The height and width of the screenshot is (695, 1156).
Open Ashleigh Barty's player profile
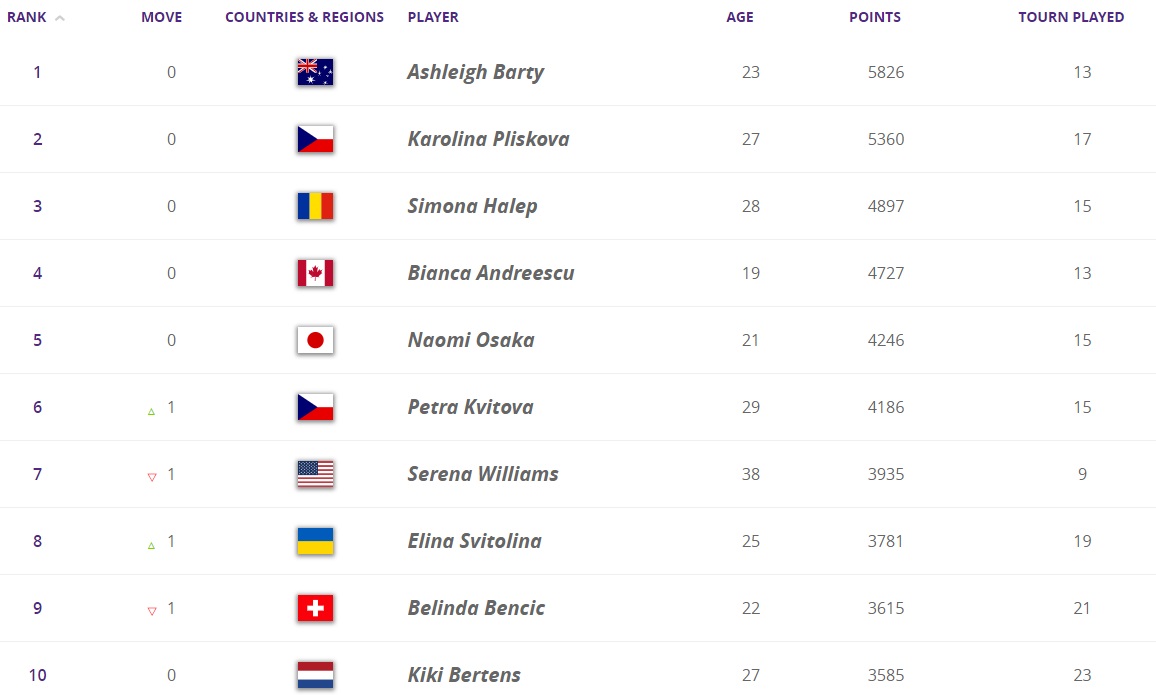[475, 72]
